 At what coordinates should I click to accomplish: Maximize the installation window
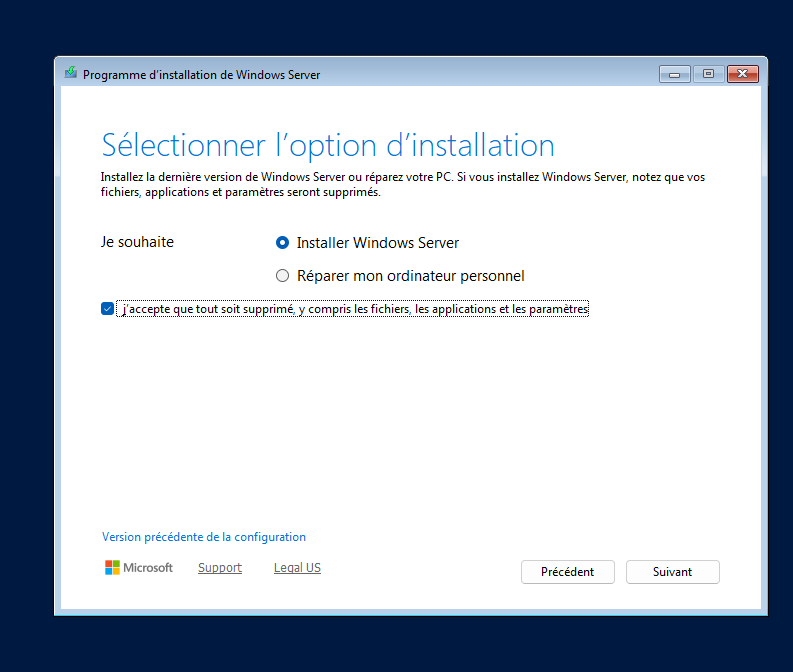tap(708, 74)
